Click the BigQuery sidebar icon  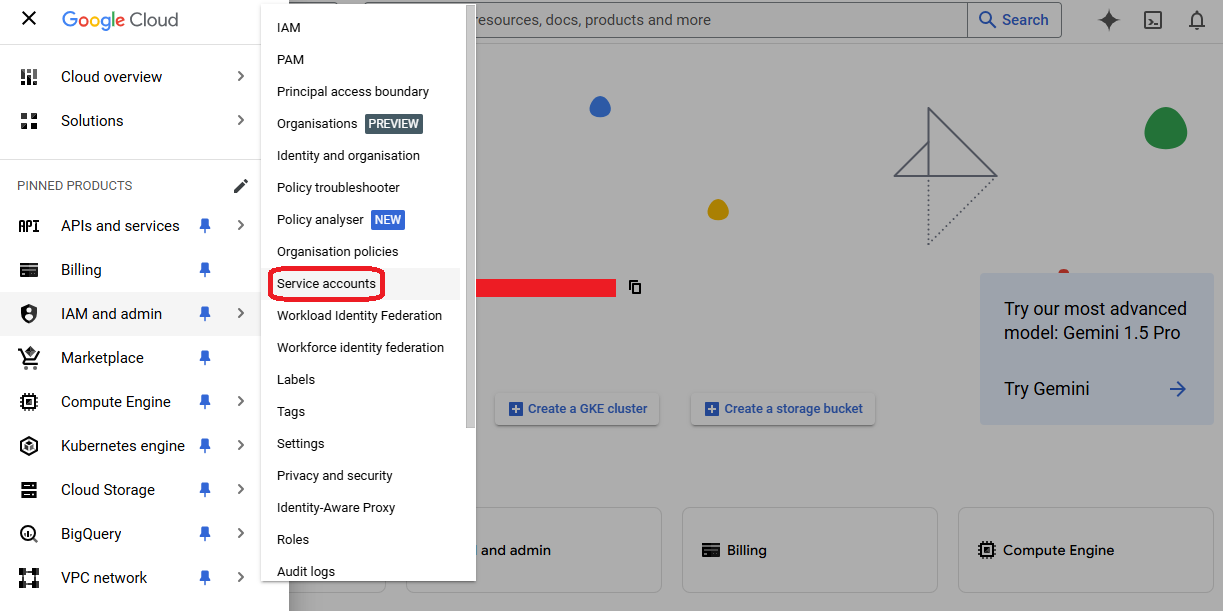click(29, 534)
